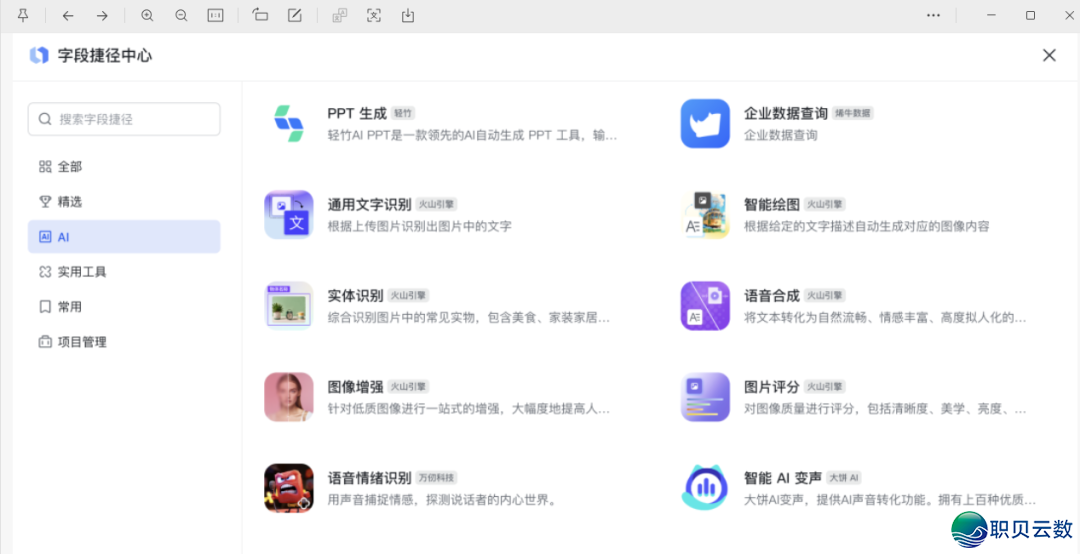Open the 通用文字识别 app icon
The height and width of the screenshot is (554, 1080).
(x=289, y=214)
